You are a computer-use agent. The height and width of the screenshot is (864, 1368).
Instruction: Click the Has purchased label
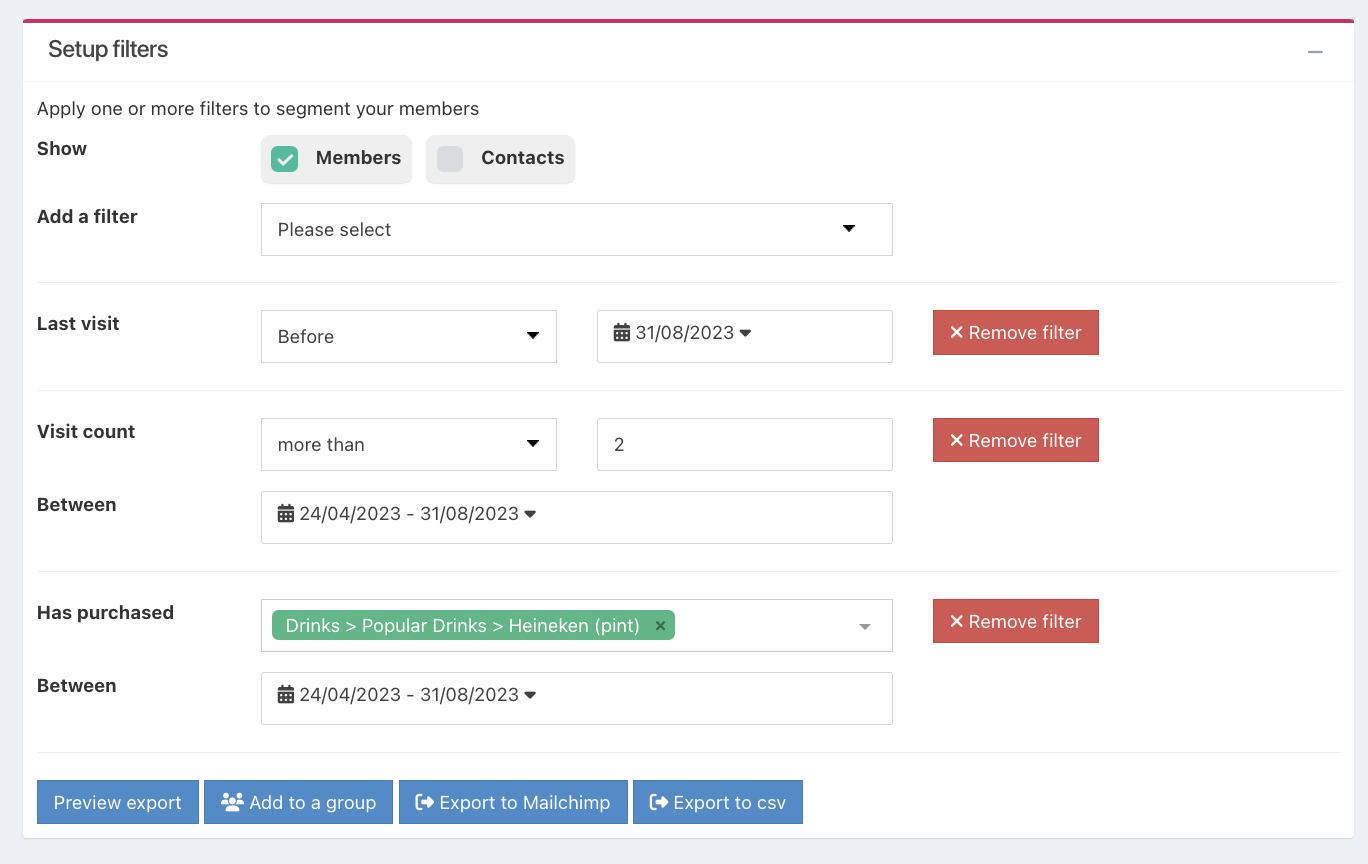point(105,613)
